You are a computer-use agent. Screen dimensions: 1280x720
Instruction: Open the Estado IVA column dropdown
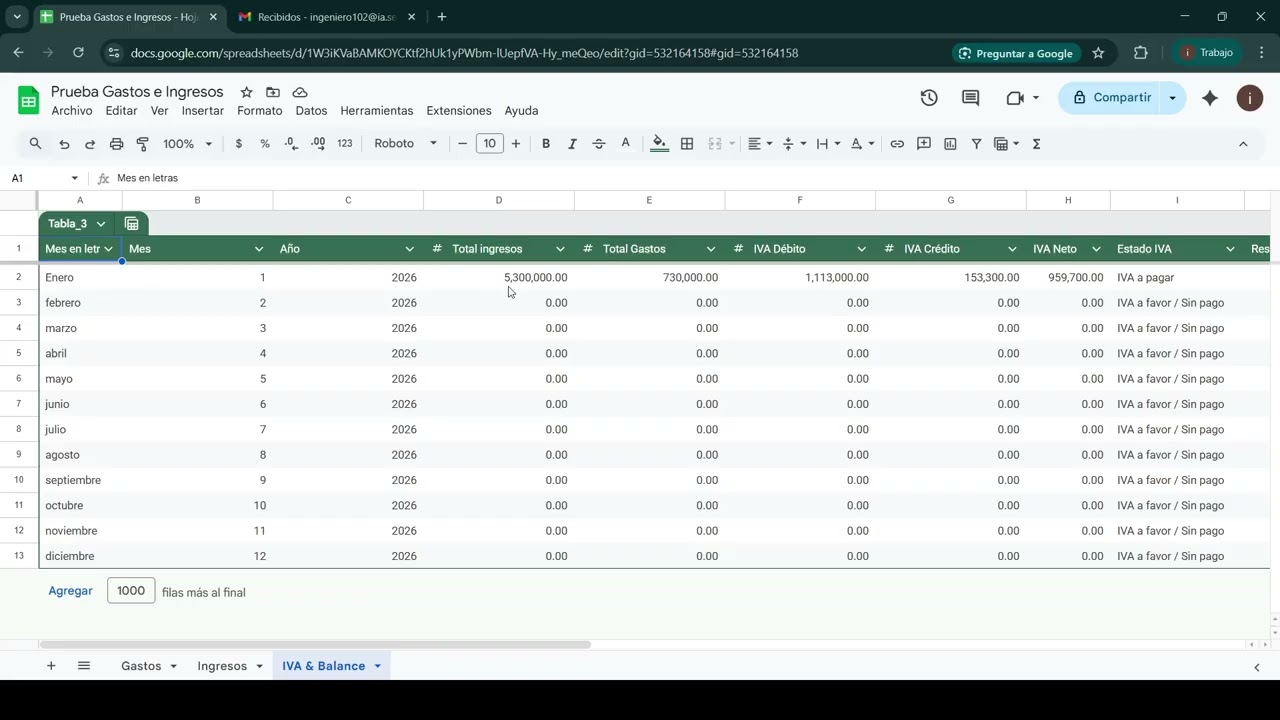[1230, 249]
